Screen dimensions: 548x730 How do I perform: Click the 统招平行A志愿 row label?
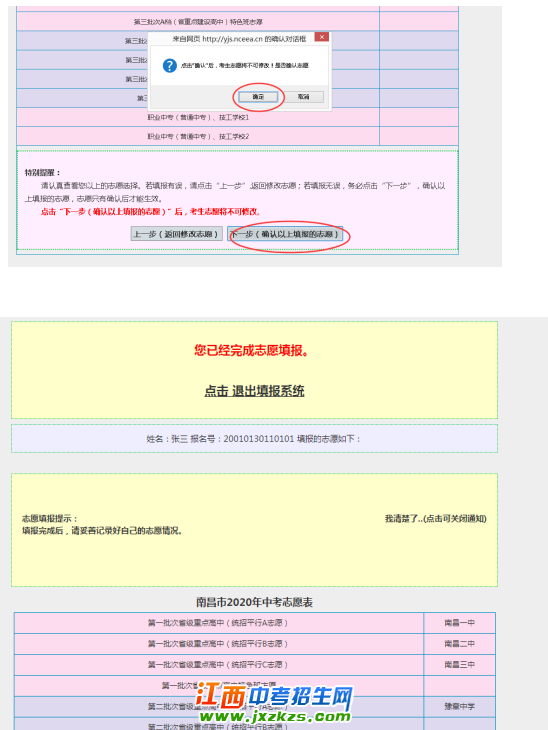pos(218,623)
